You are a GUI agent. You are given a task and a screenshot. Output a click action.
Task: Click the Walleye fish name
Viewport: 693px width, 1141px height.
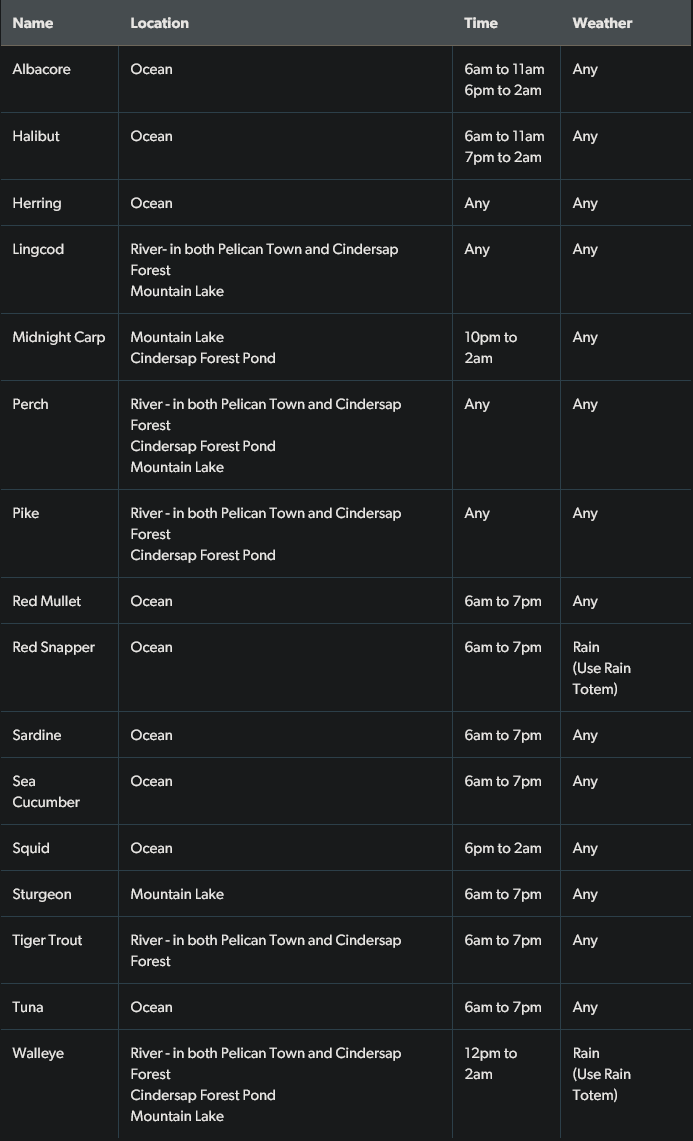(x=38, y=1053)
